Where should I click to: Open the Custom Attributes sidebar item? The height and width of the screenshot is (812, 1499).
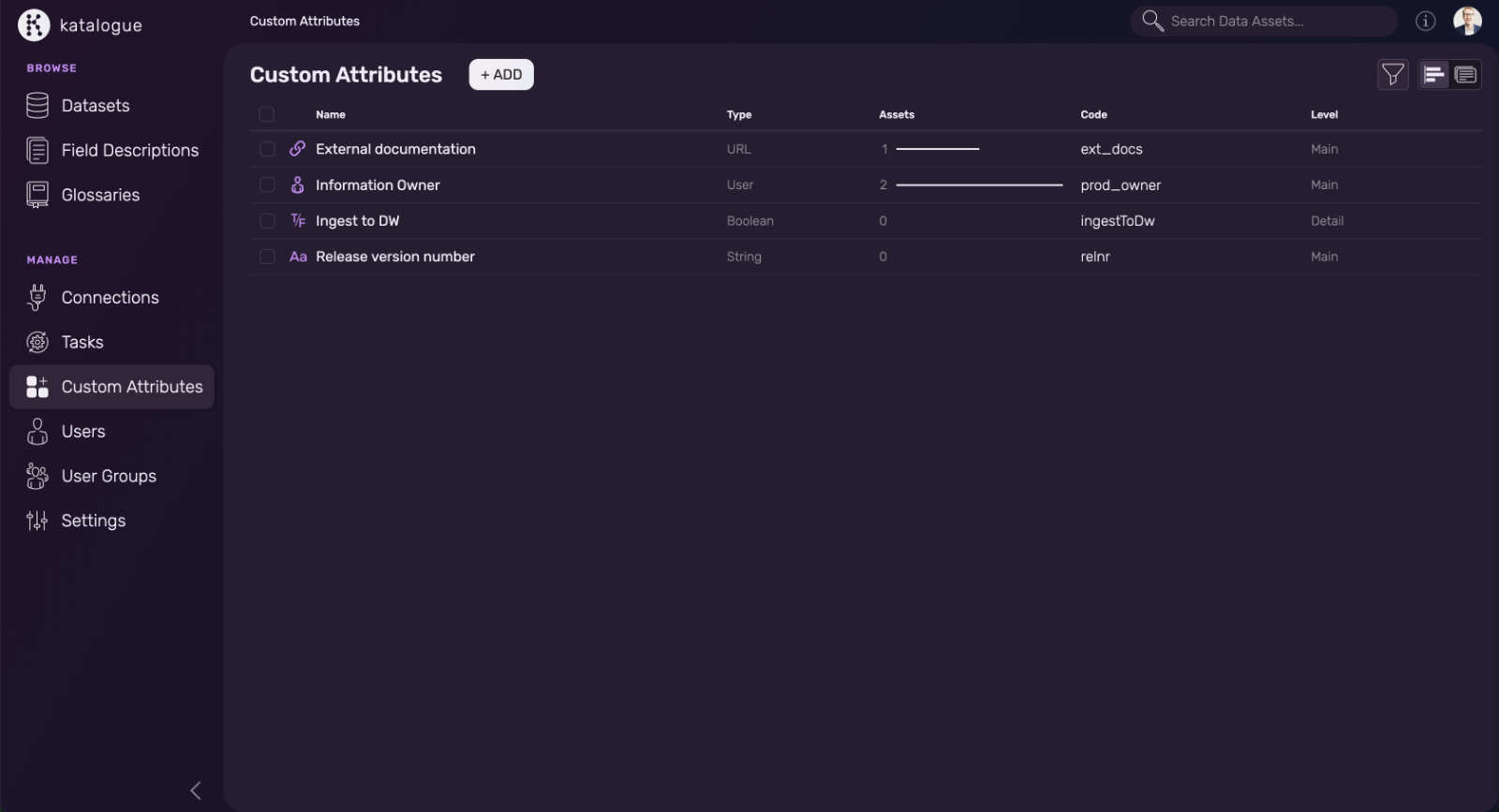tap(111, 387)
